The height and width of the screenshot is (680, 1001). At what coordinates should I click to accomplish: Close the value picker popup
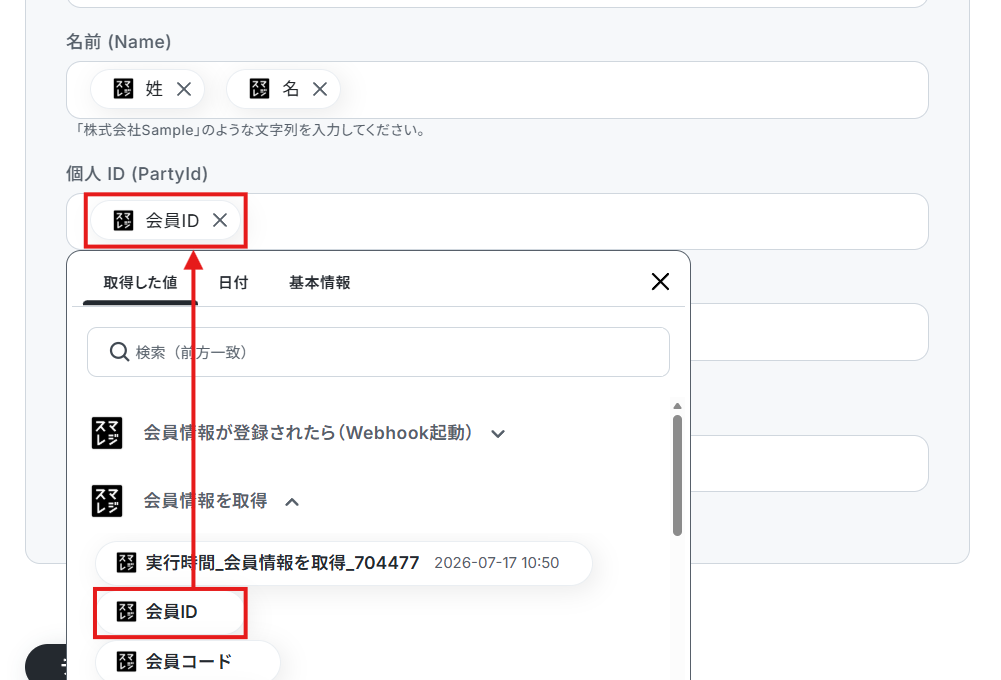pos(660,282)
